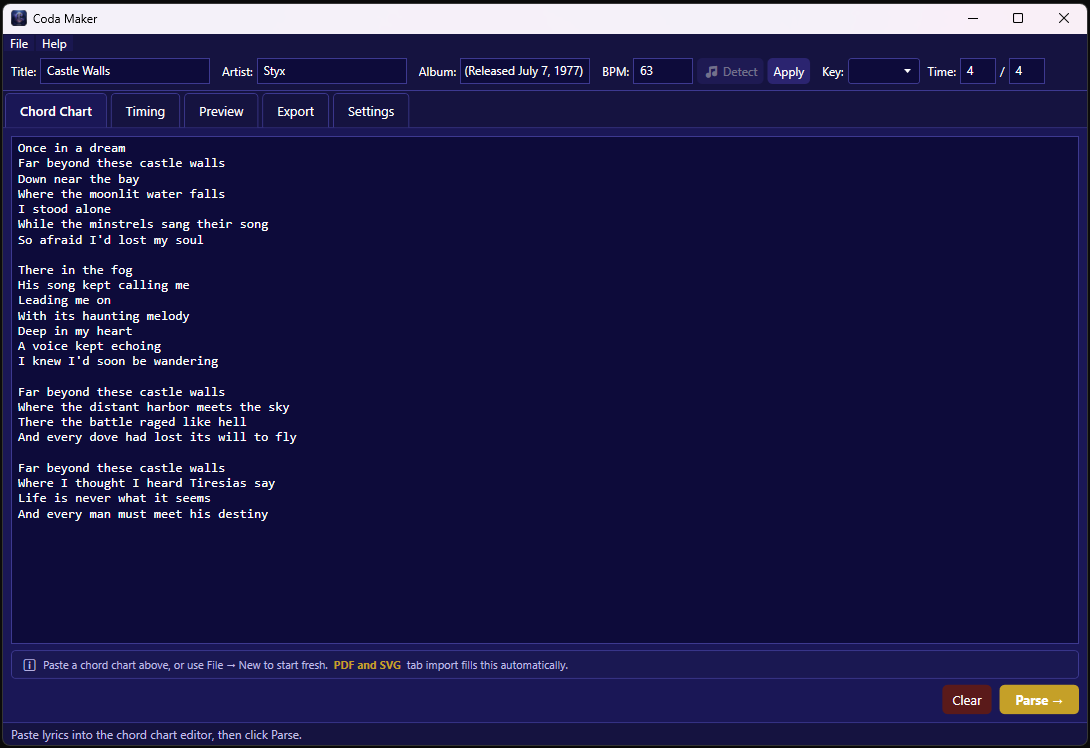Click the Coda Maker app icon
Screen dimensions: 1090x748
coord(19,18)
